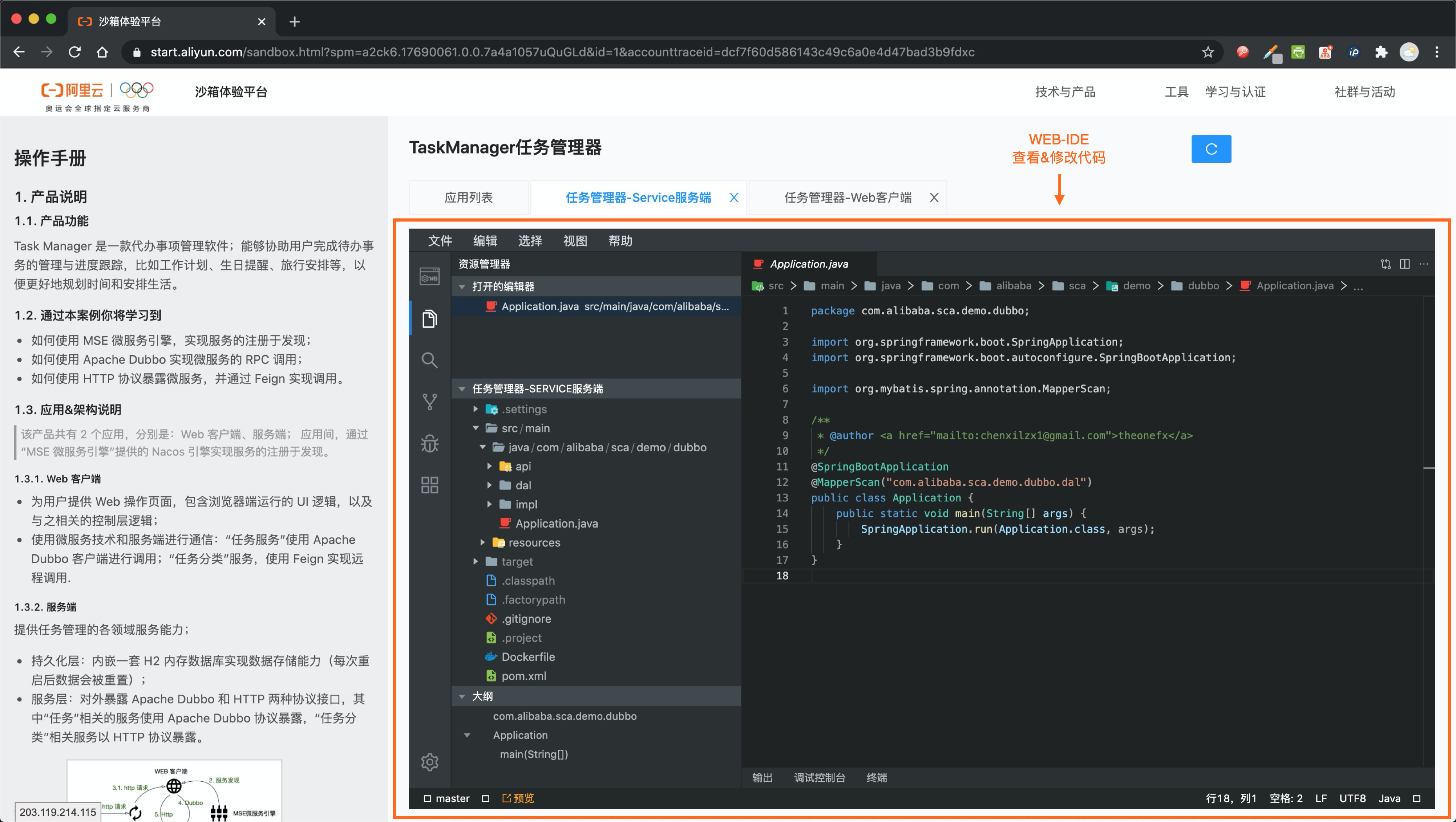The image size is (1456, 822).
Task: Switch to 任务管理器-Web客户端 tab
Action: 847,197
